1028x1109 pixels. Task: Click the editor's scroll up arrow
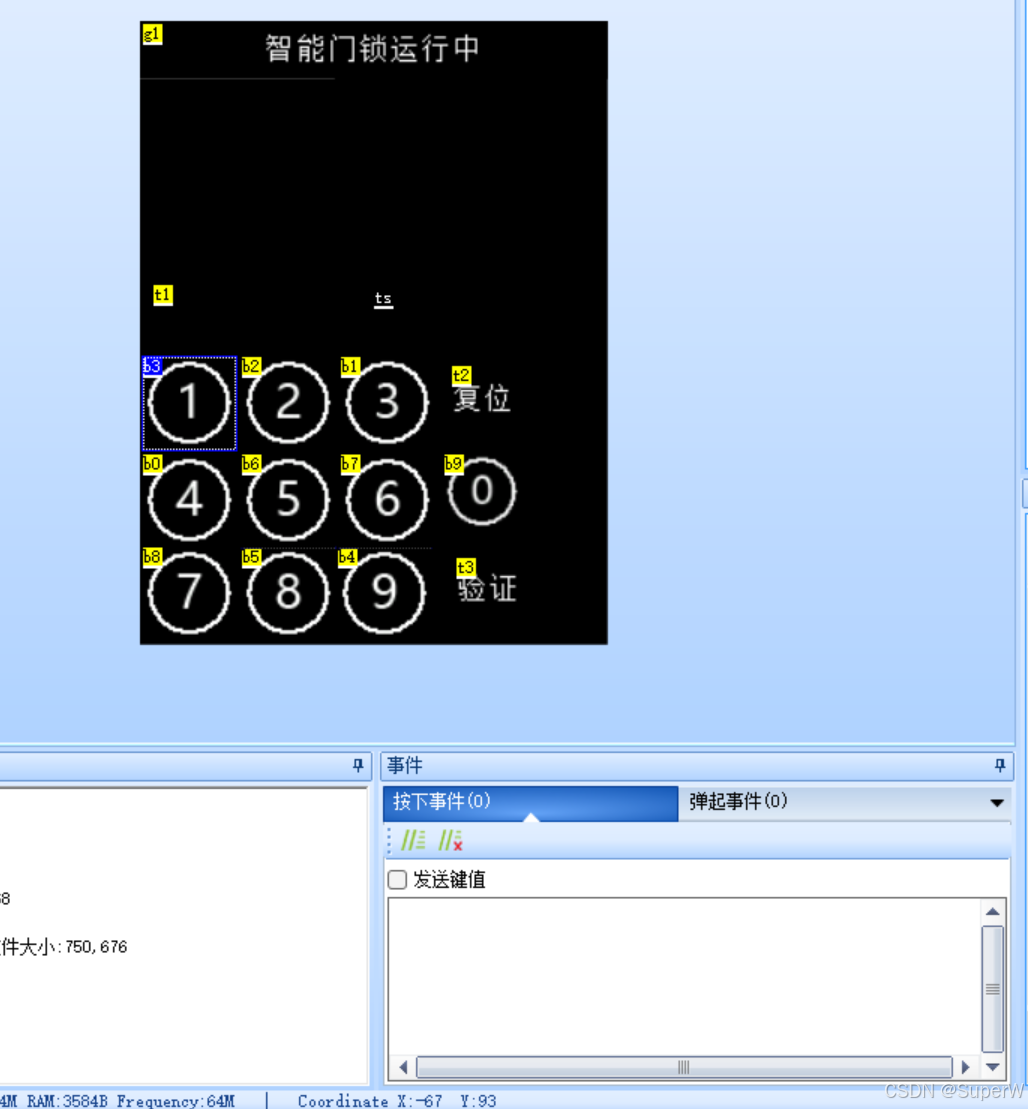(x=993, y=912)
